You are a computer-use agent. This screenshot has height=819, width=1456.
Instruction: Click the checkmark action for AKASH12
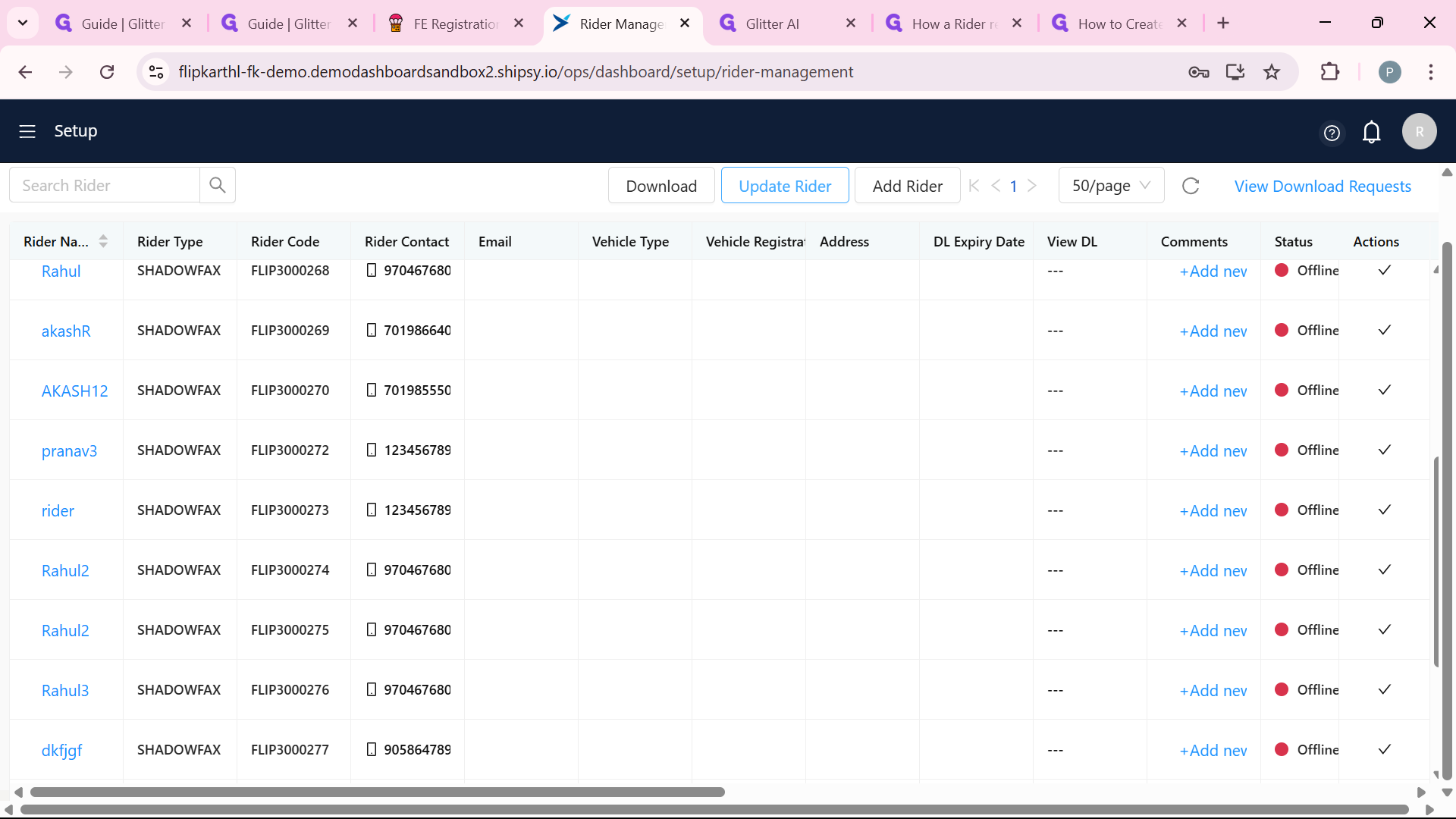pos(1385,390)
